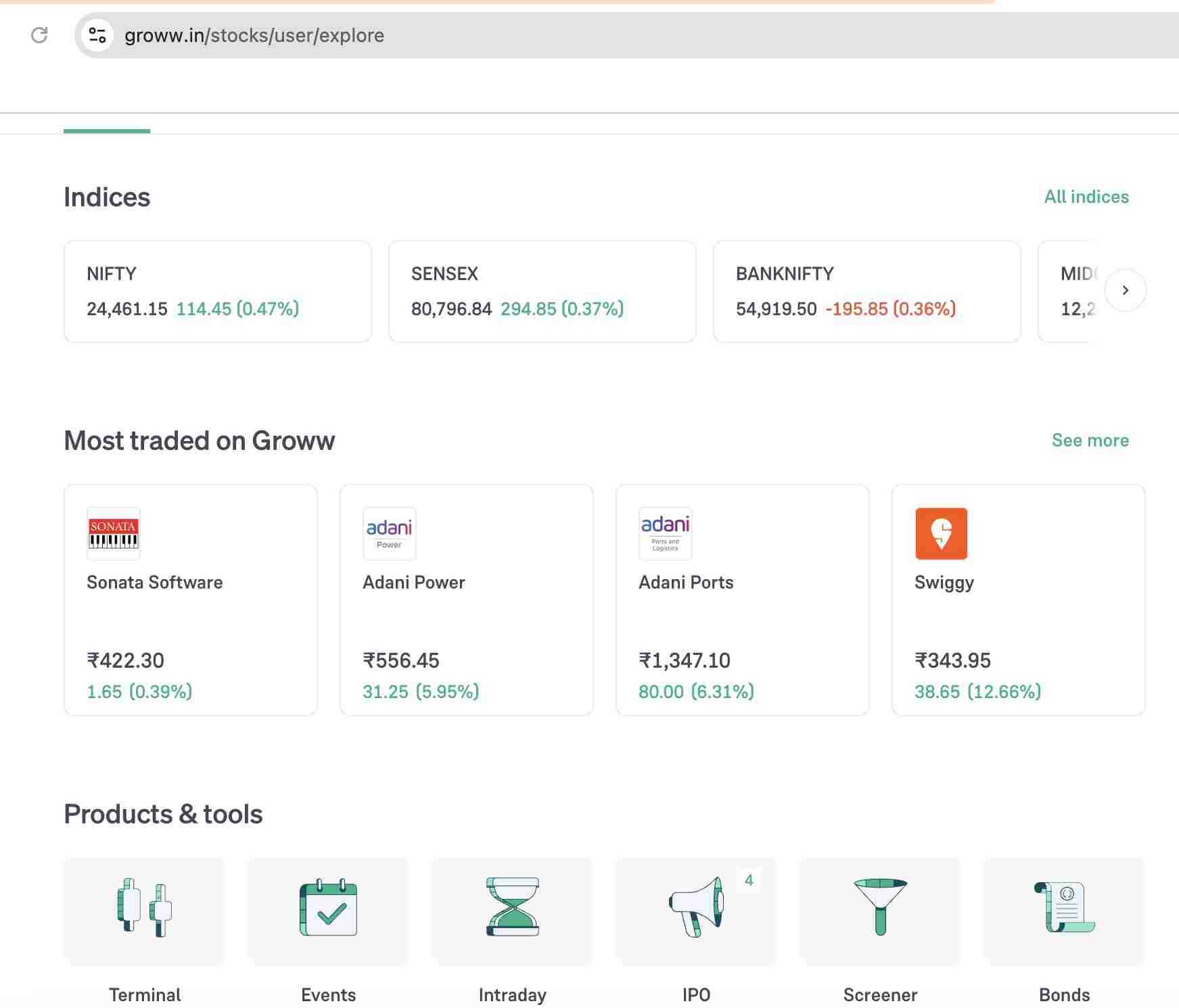Screen dimensions: 1179x1008
Task: Click the IPO label
Action: pyautogui.click(x=696, y=995)
